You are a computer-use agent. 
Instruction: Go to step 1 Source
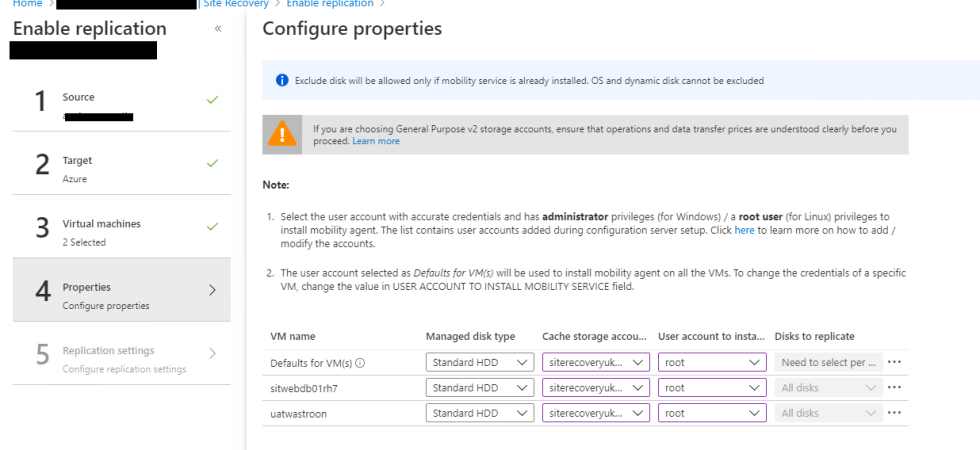121,100
